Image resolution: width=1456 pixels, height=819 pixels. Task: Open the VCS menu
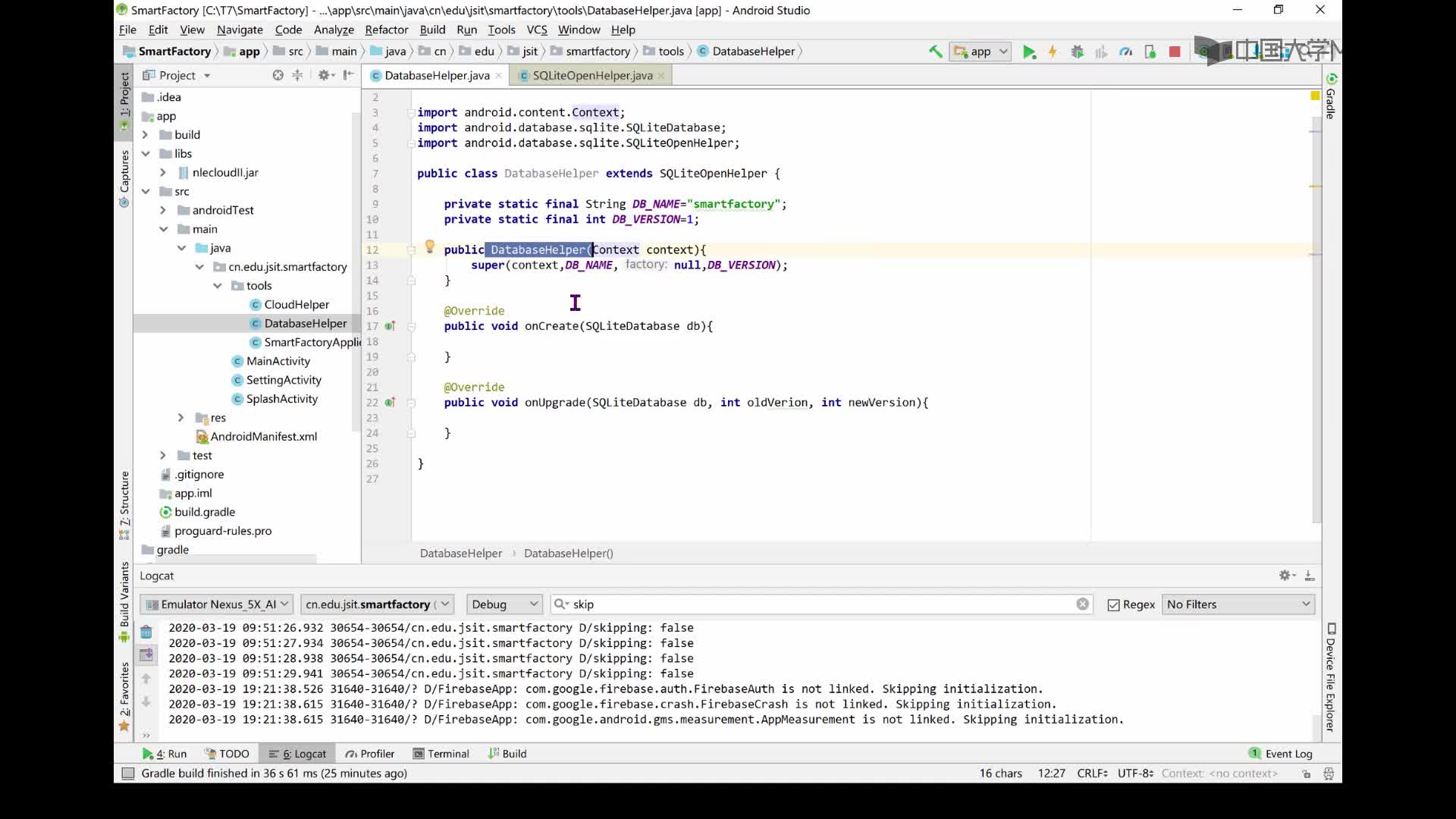click(x=536, y=30)
